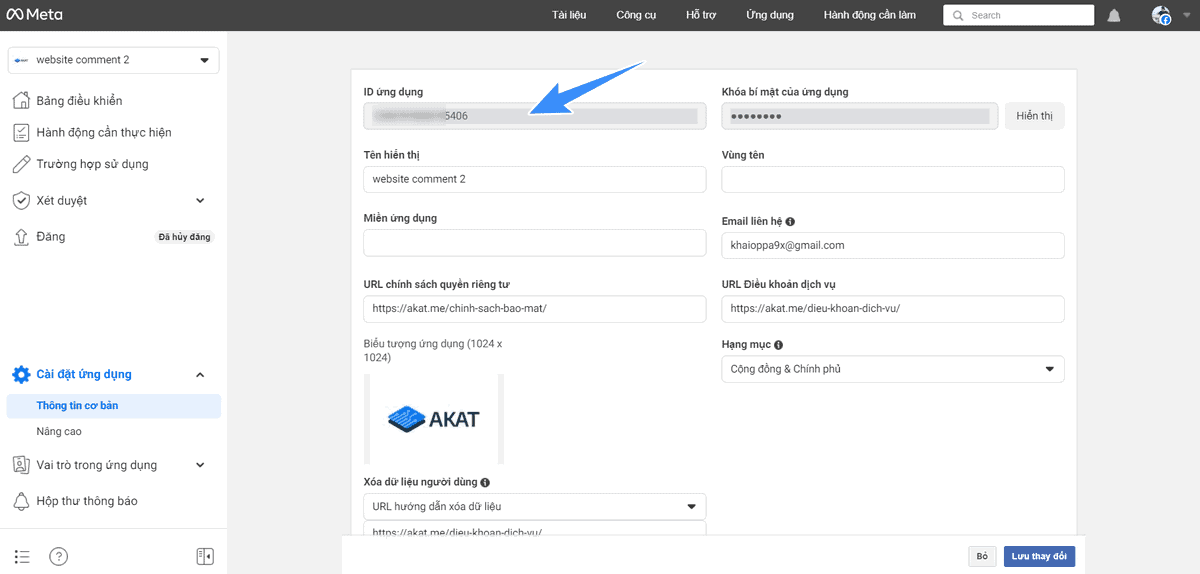The image size is (1200, 574).
Task: Click the Bỏ discard button
Action: (x=982, y=556)
